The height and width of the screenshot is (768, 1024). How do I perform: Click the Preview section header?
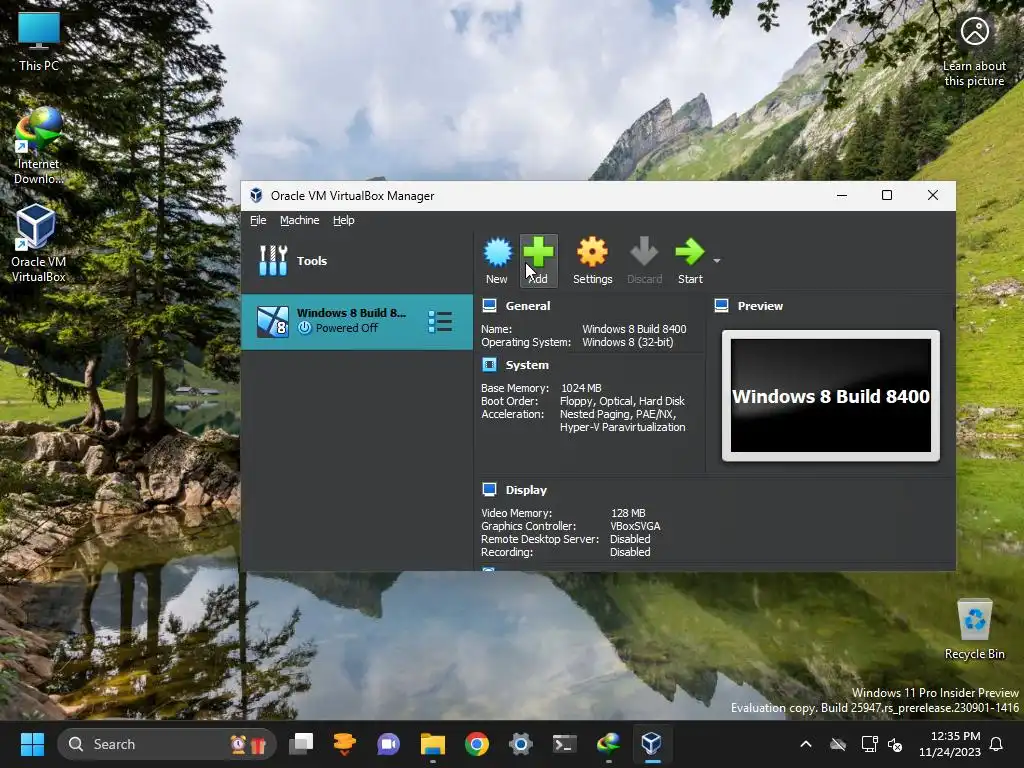tap(760, 306)
